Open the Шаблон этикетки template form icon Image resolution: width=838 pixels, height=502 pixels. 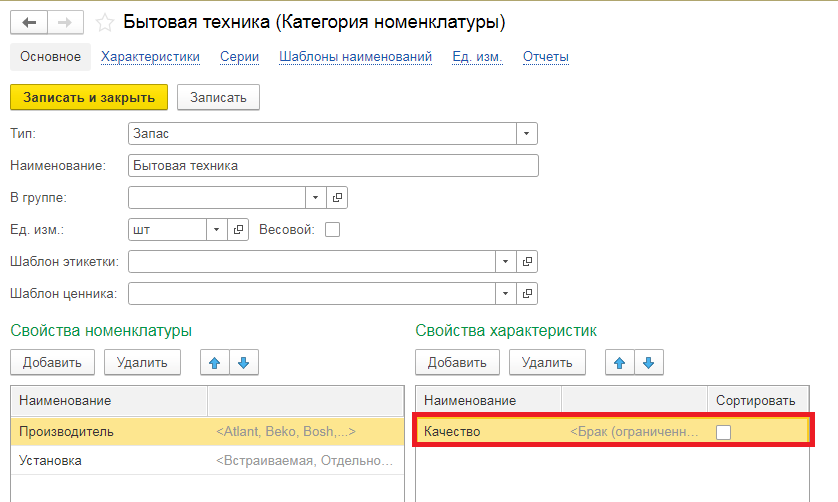pos(527,262)
